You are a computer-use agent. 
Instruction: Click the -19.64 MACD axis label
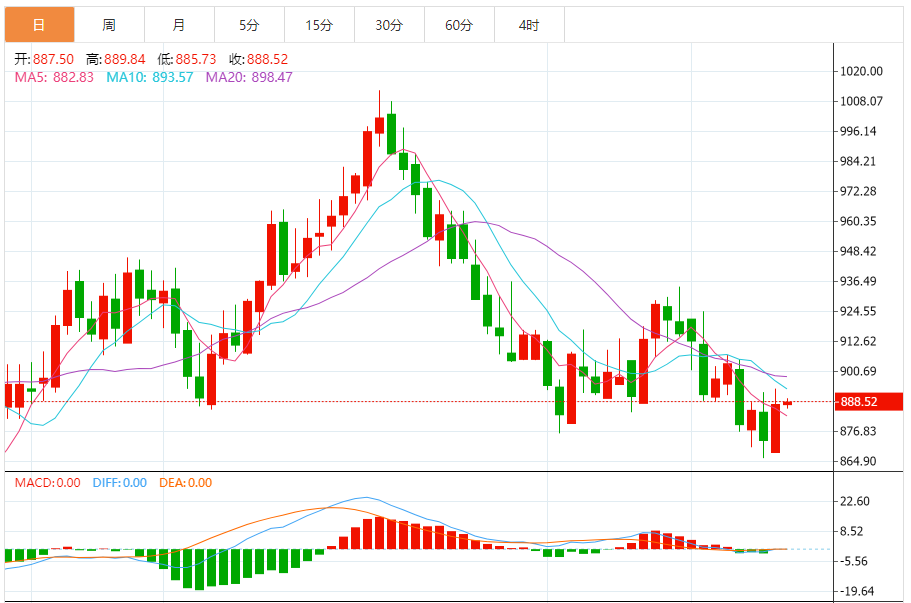(x=856, y=591)
